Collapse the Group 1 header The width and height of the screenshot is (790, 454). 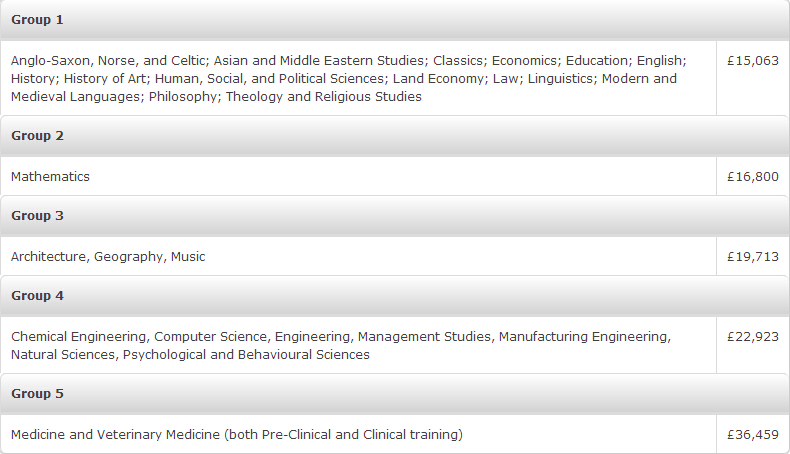point(395,20)
